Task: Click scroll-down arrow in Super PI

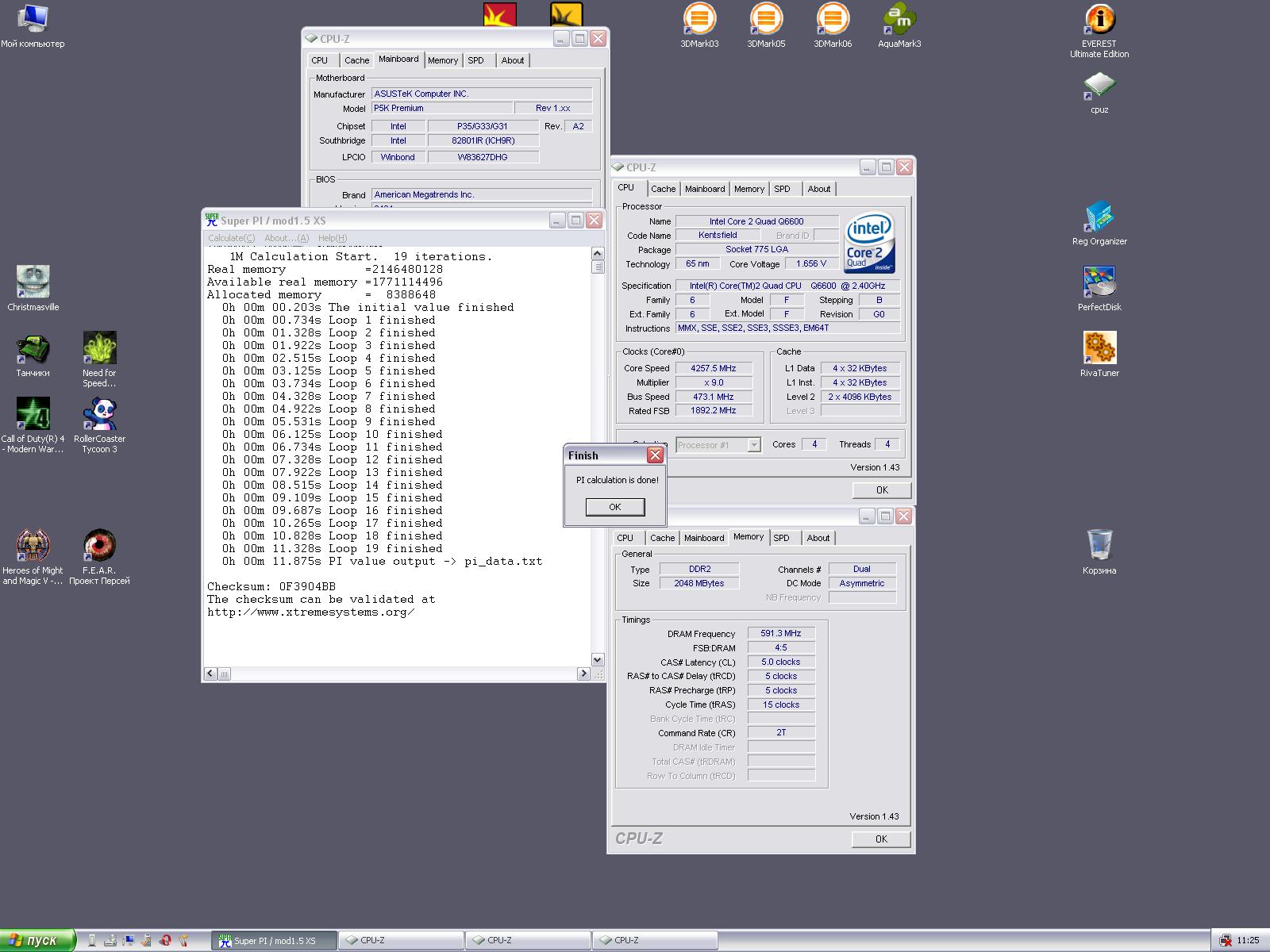Action: (x=598, y=659)
